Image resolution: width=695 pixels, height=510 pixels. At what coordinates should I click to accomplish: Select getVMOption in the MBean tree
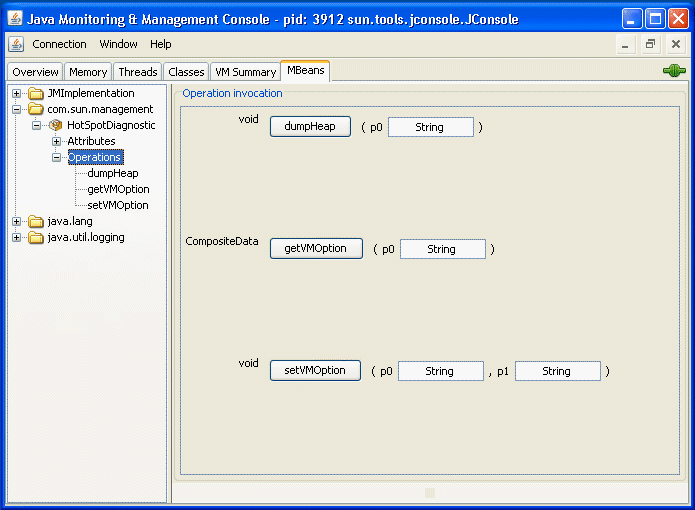pos(118,189)
